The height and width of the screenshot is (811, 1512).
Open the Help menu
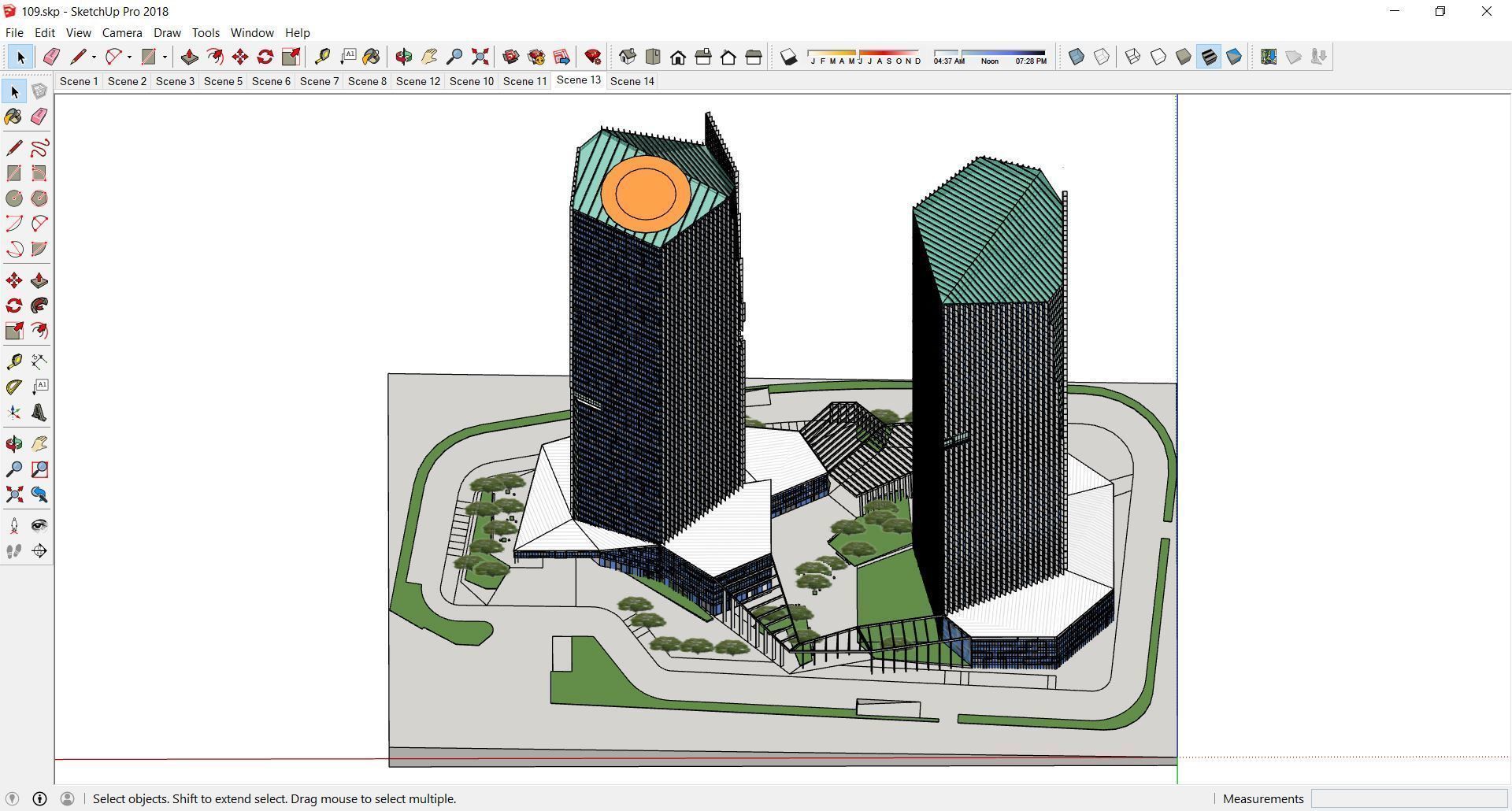pyautogui.click(x=297, y=32)
